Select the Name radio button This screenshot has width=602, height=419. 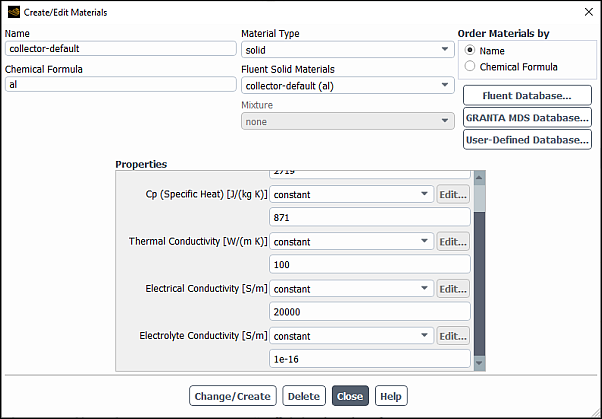471,51
